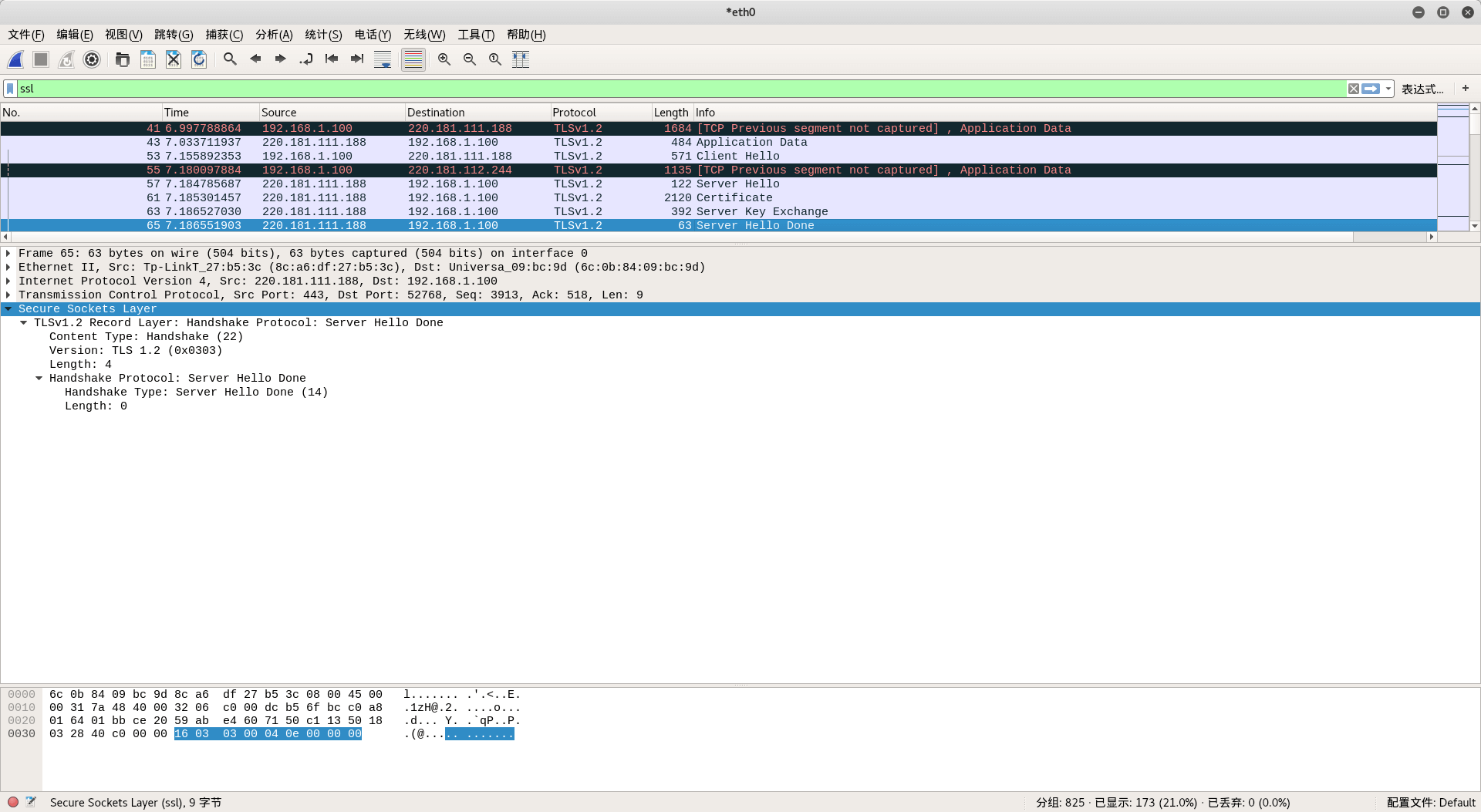Clear the ssl display filter
This screenshot has width=1481, height=812.
click(x=1353, y=89)
